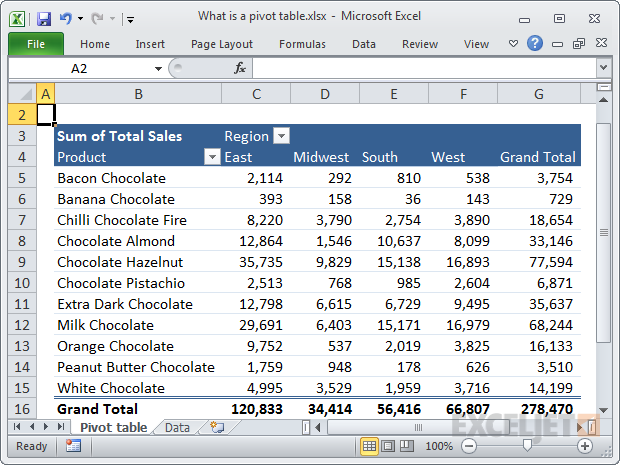
Task: Select the Milk Chocolate East value 29,691
Action: (x=256, y=325)
